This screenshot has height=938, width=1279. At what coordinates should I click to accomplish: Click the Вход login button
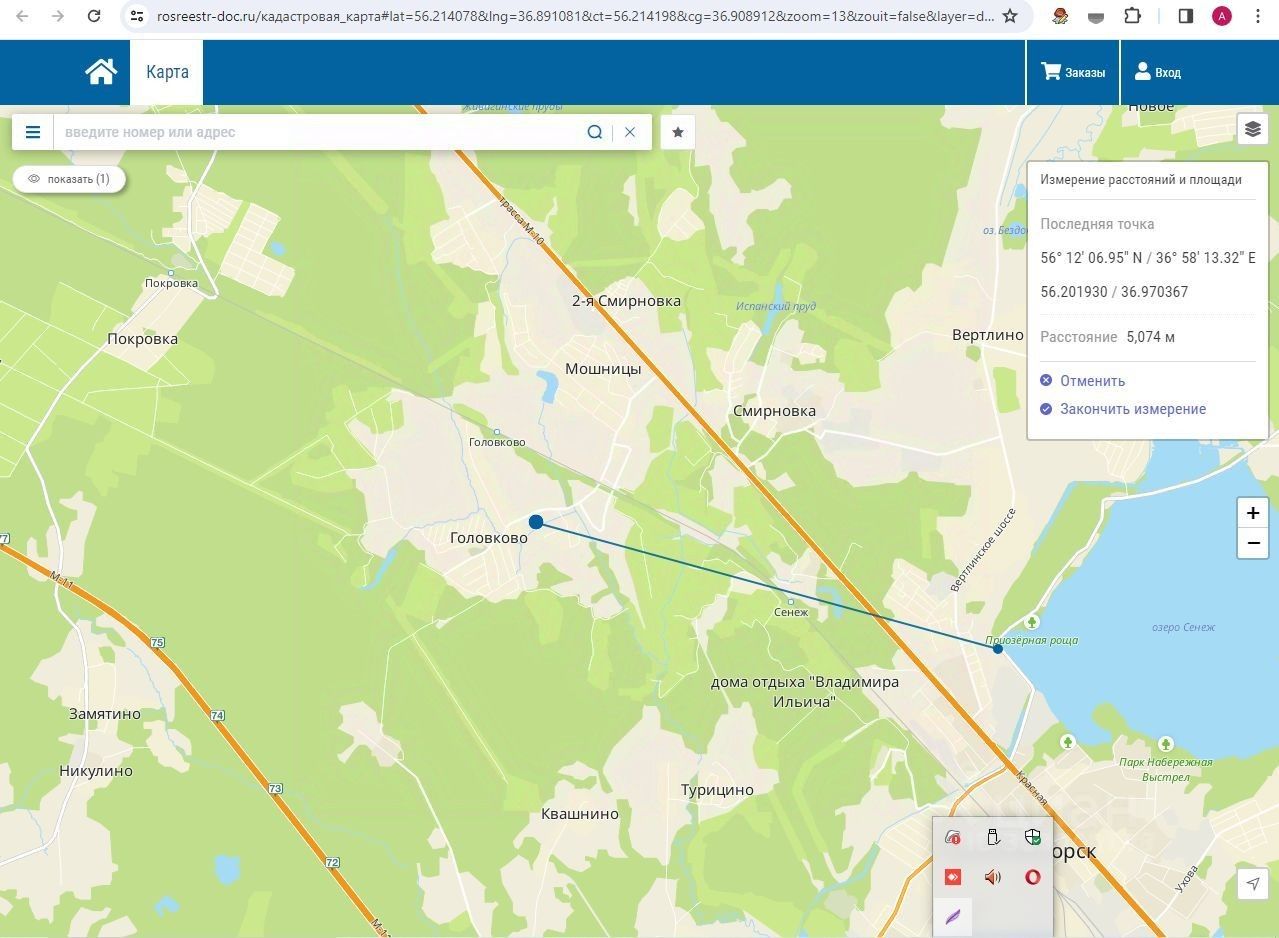point(1158,72)
